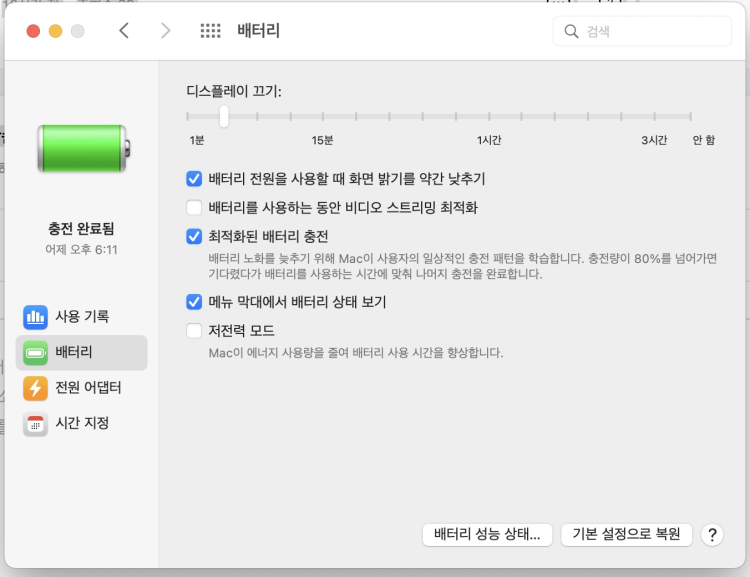Image resolution: width=750 pixels, height=577 pixels.
Task: Click the orange 전원 어댑터 bolt icon
Action: pos(35,388)
